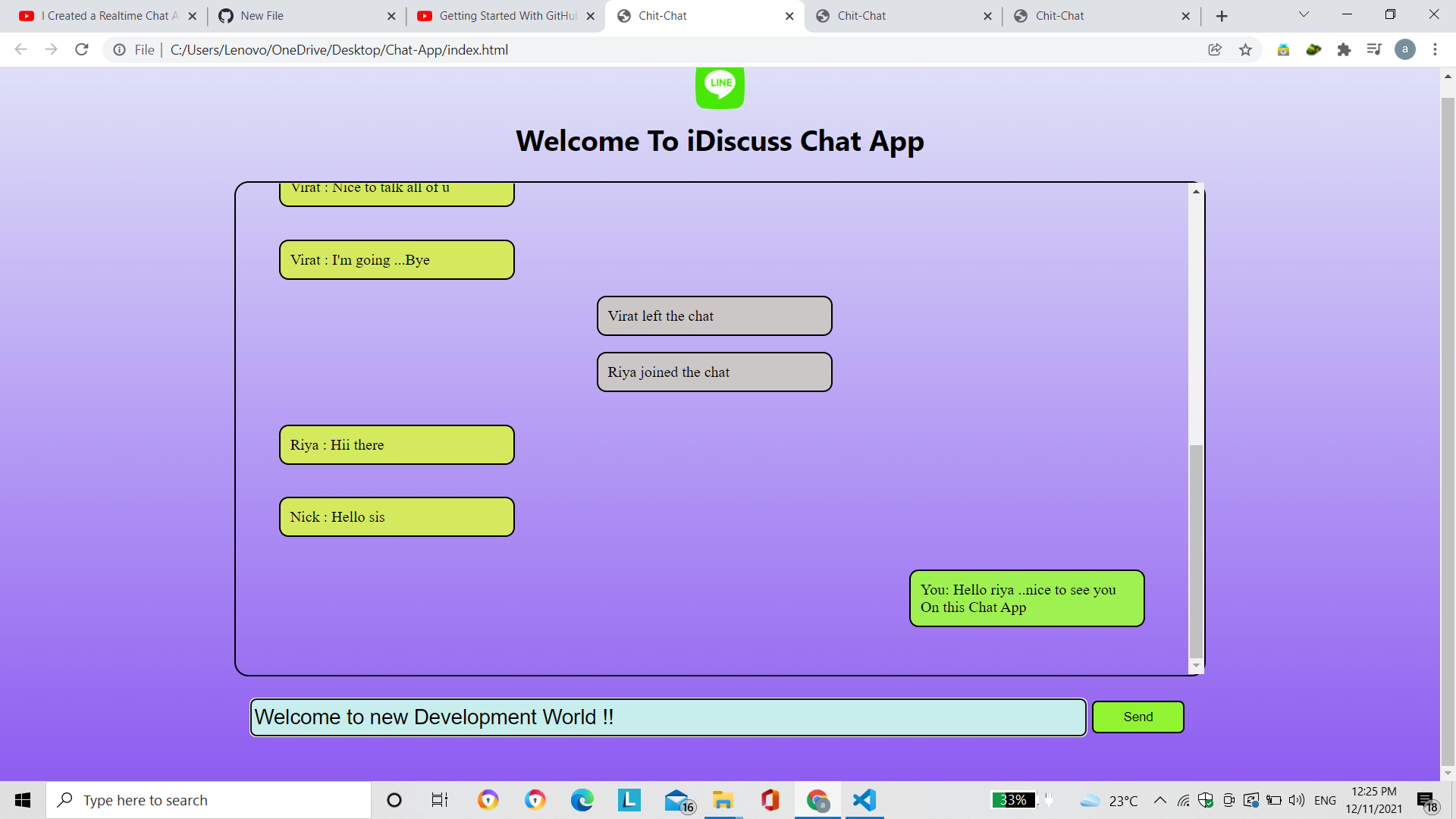This screenshot has width=1456, height=819.
Task: Click the Send button
Action: 1137,717
